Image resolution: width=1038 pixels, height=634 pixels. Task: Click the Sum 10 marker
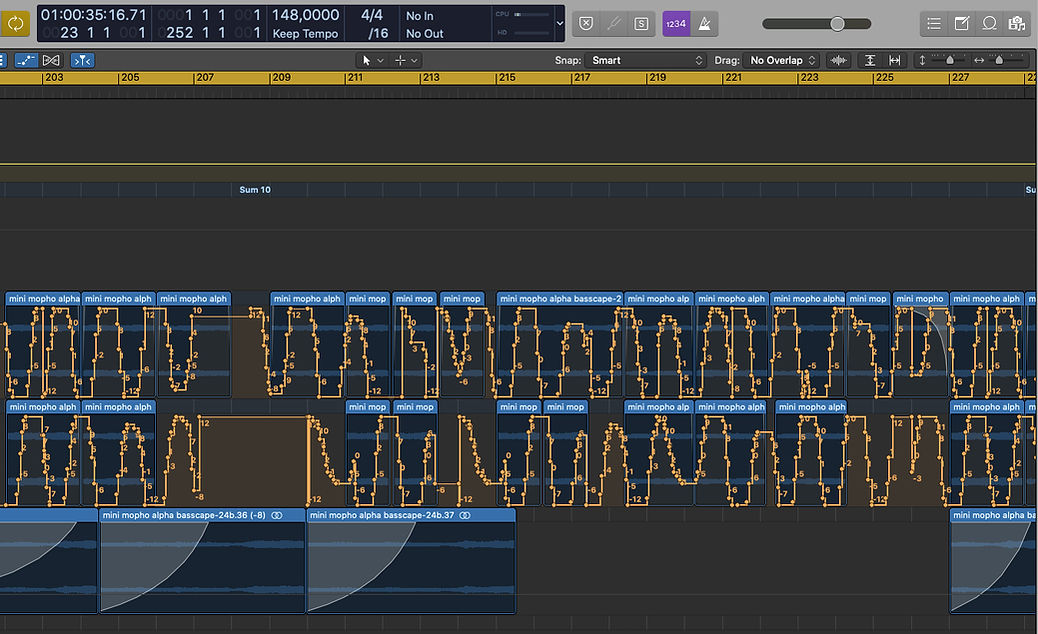255,190
